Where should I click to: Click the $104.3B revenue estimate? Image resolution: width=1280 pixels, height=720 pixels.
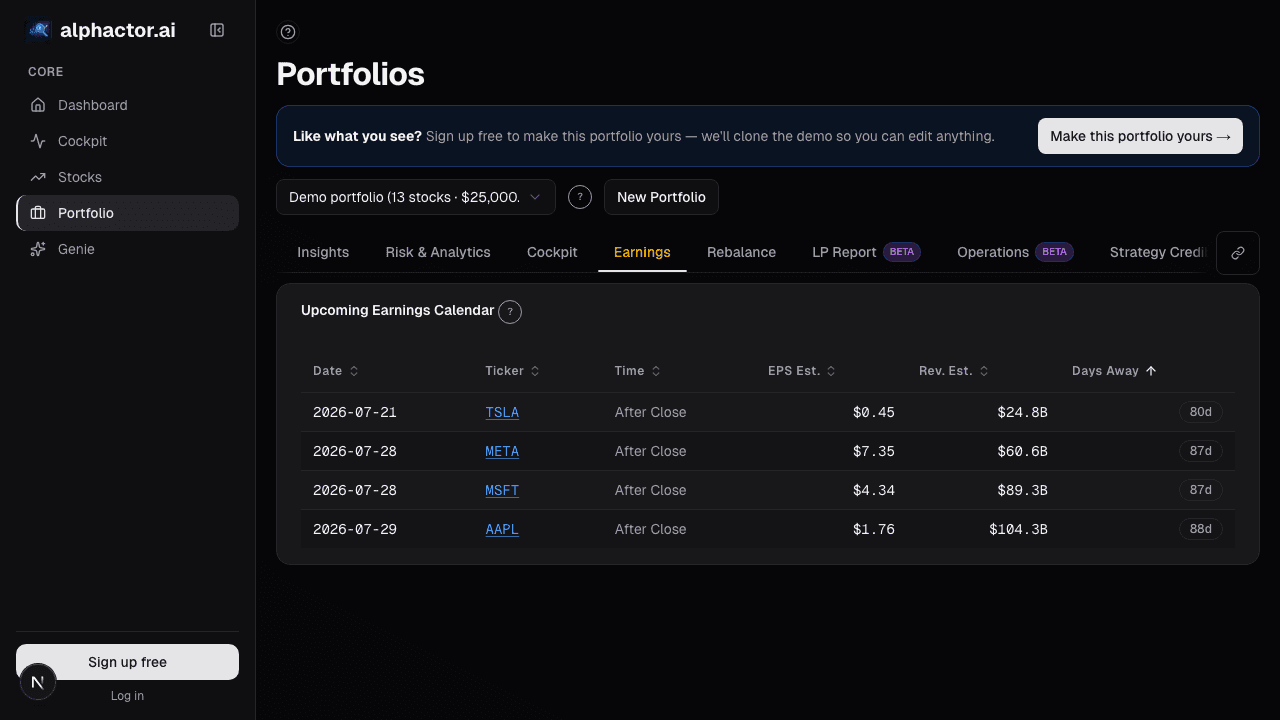point(1018,529)
